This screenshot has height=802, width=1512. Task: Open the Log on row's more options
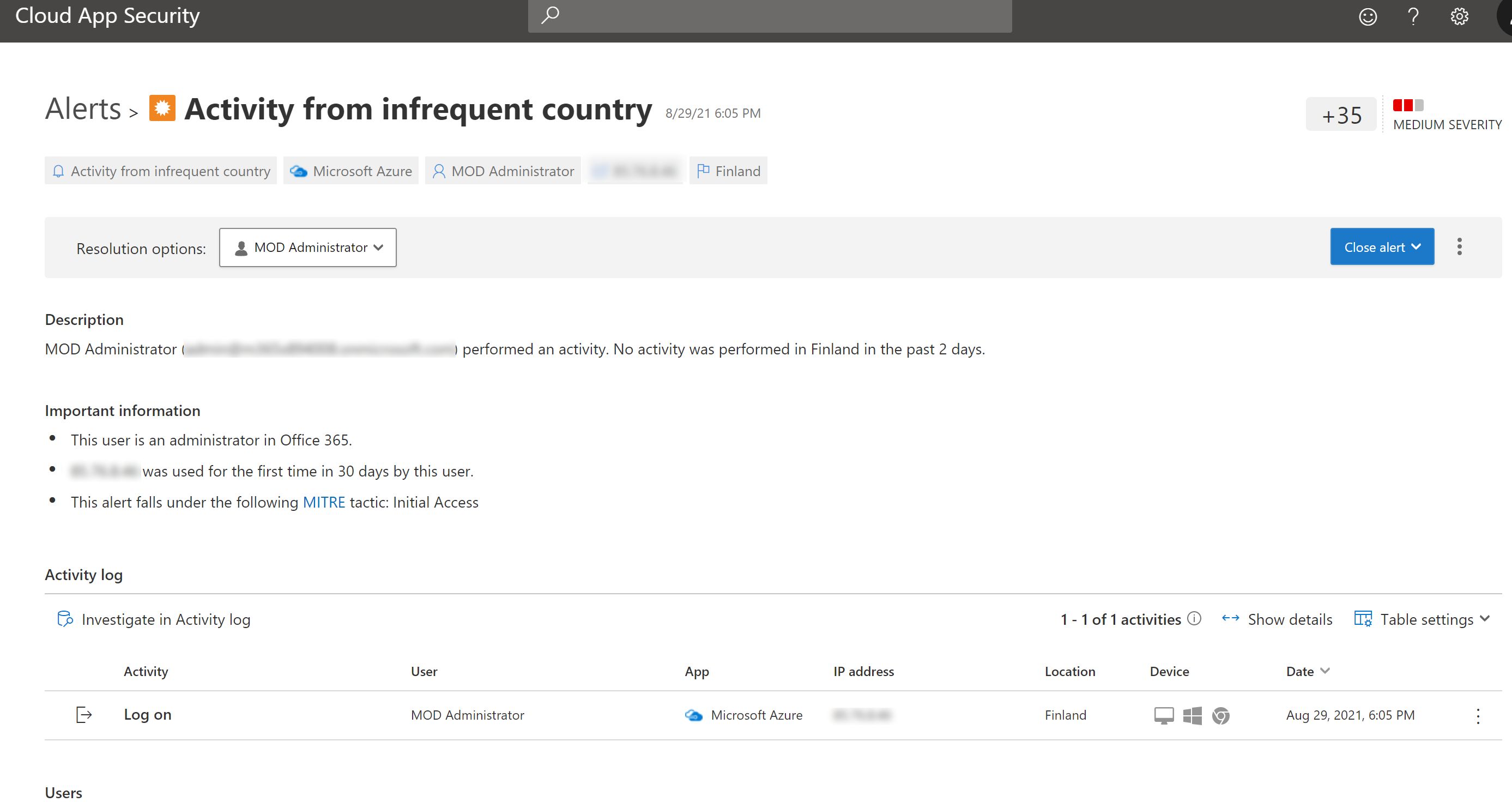1477,716
